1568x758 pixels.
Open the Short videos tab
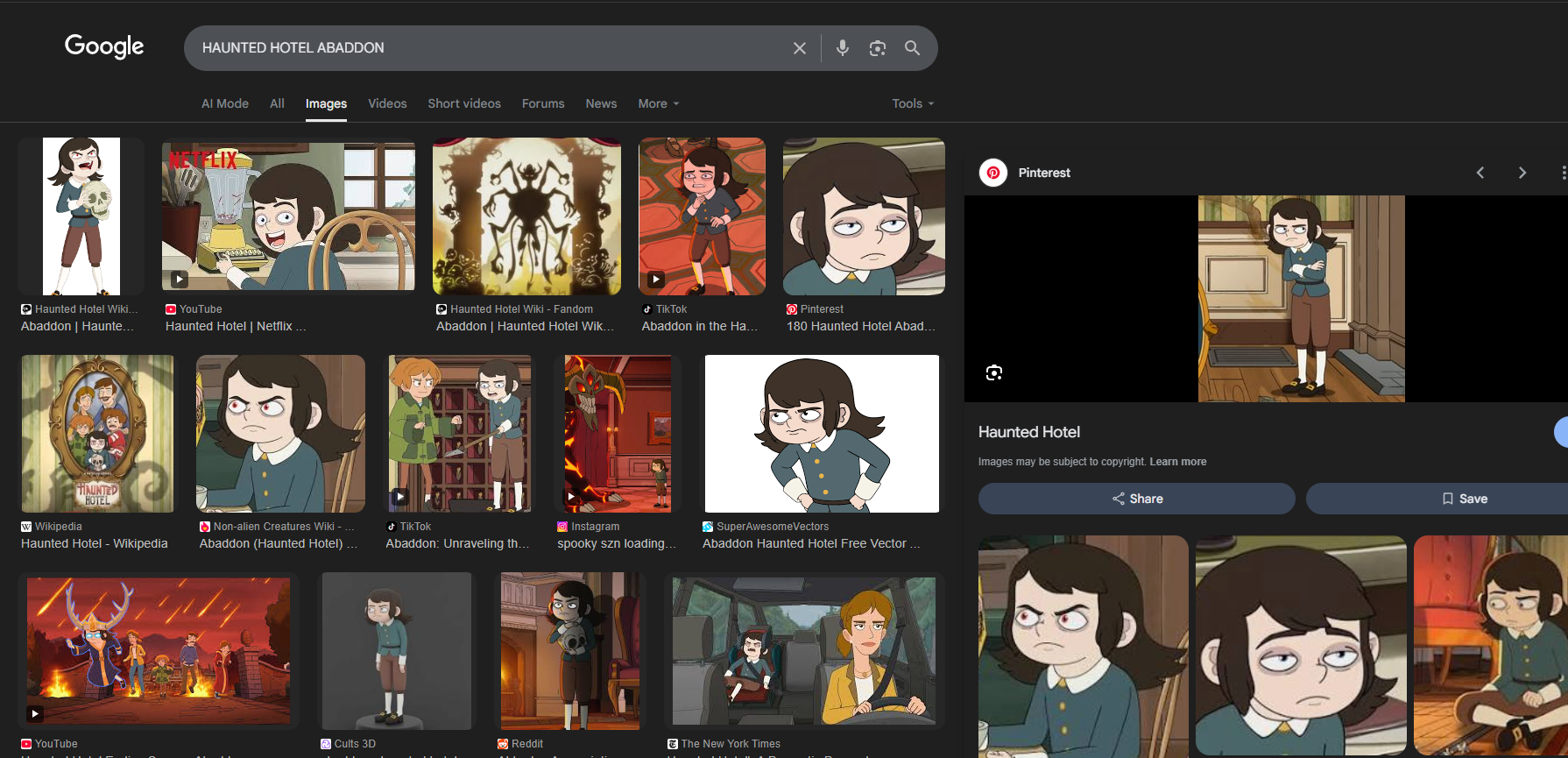464,103
